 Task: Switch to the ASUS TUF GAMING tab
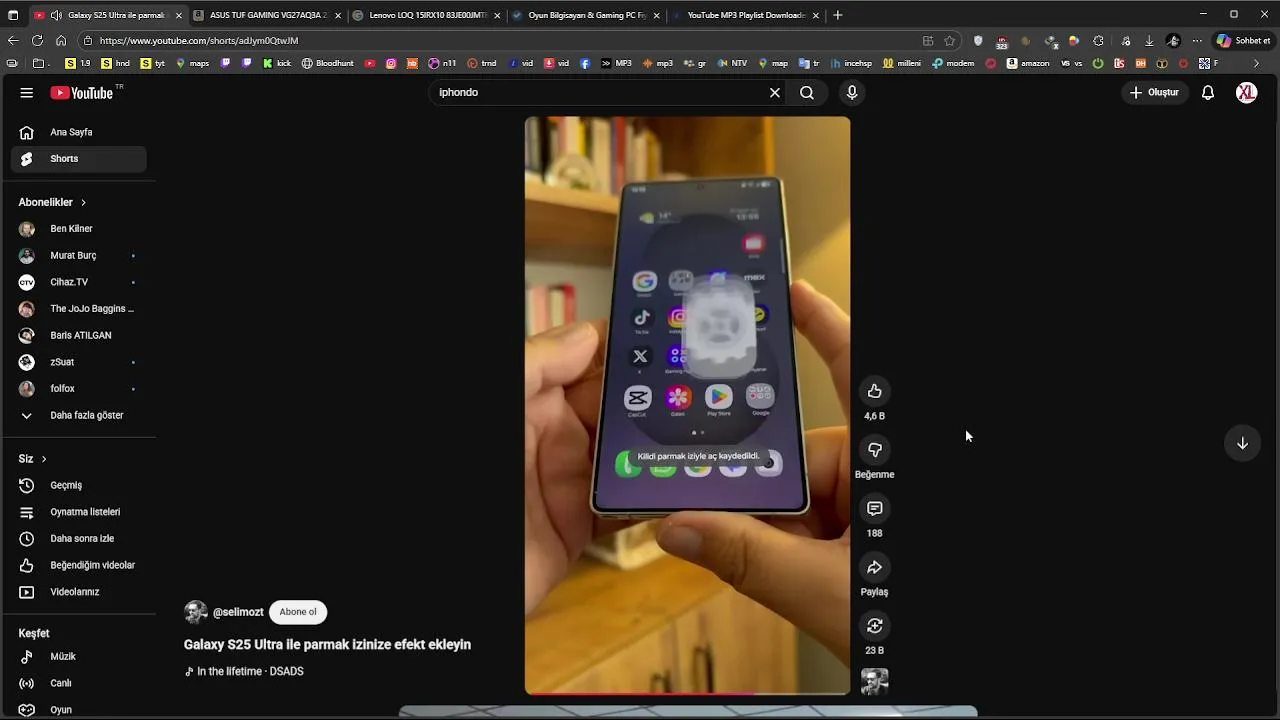(x=266, y=15)
